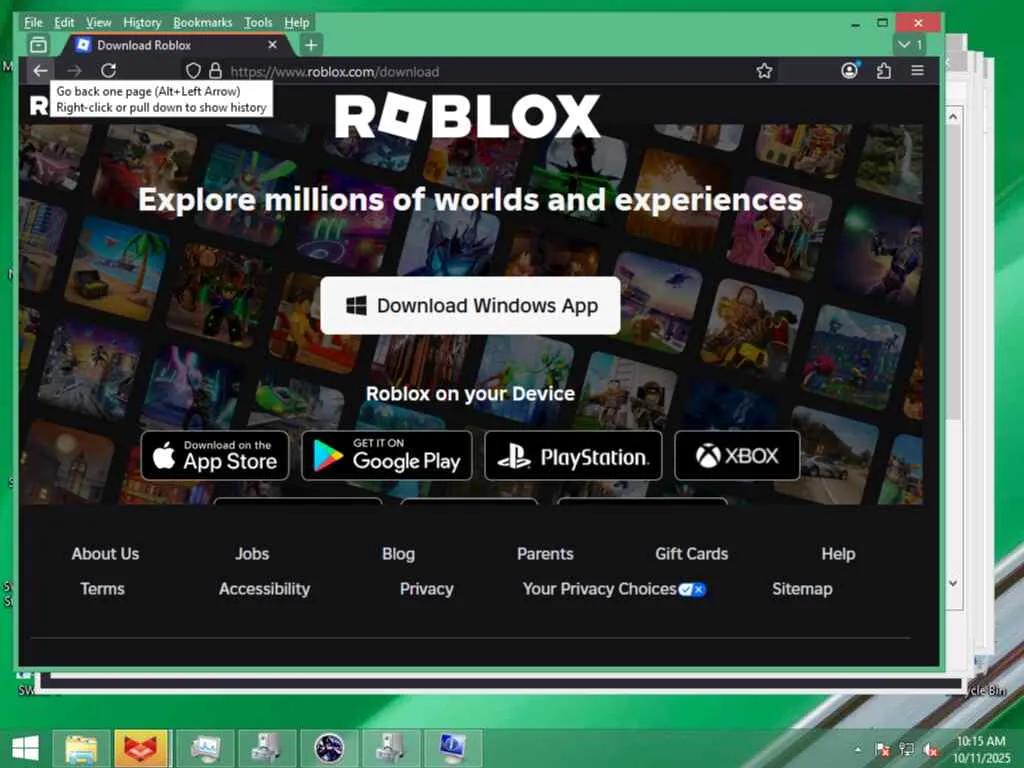Viewport: 1024px width, 768px height.
Task: Open the About Us footer link
Action: [105, 554]
